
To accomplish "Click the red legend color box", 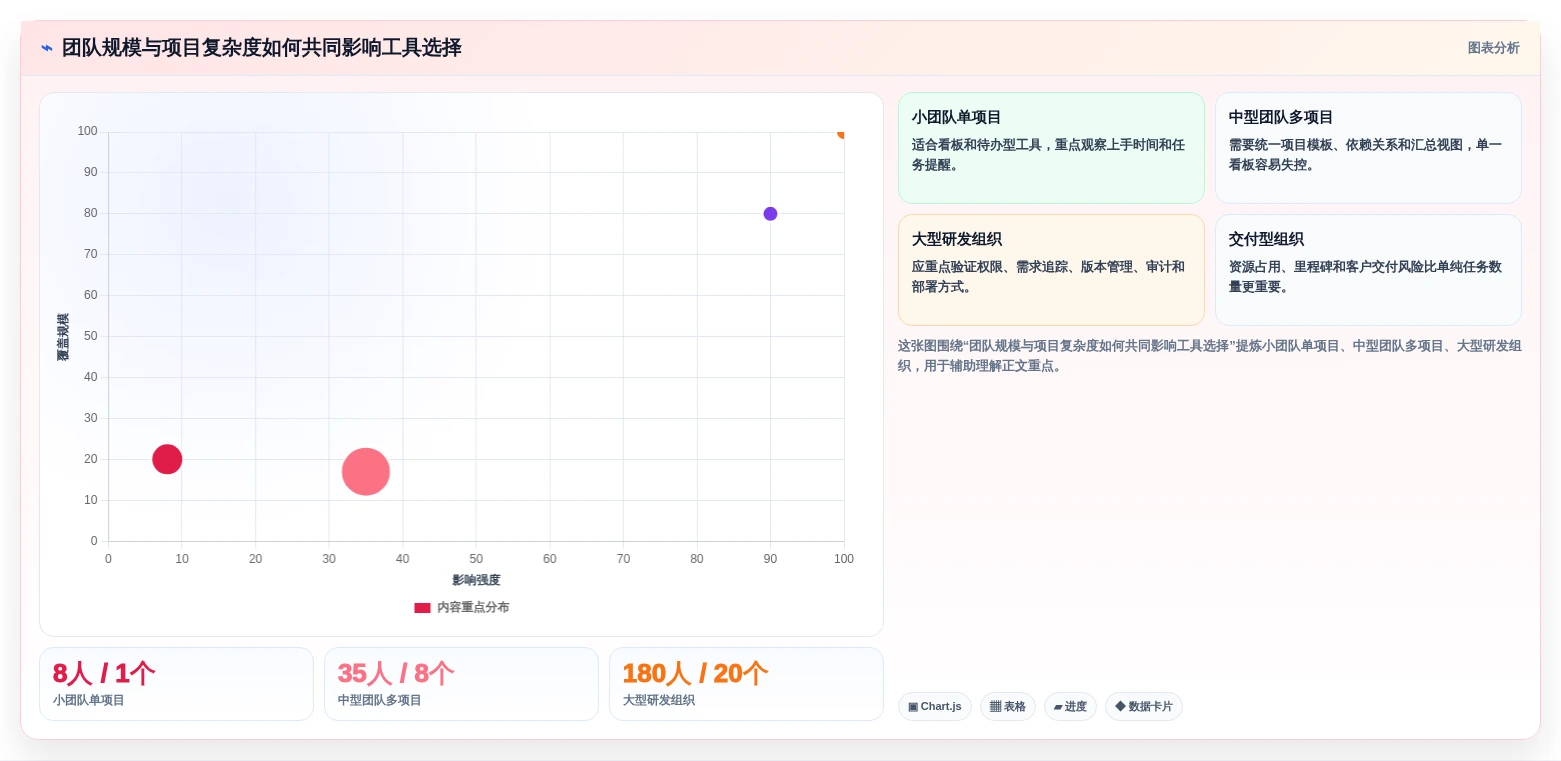I will pyautogui.click(x=422, y=608).
